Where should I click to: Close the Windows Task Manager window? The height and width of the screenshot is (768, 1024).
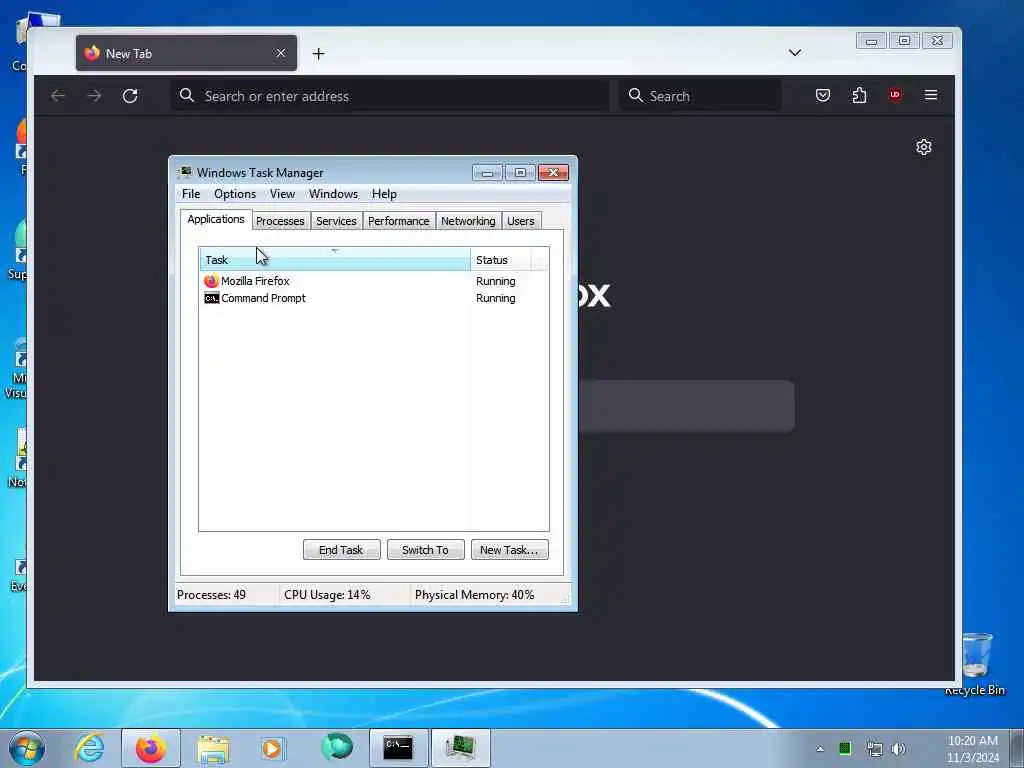553,172
